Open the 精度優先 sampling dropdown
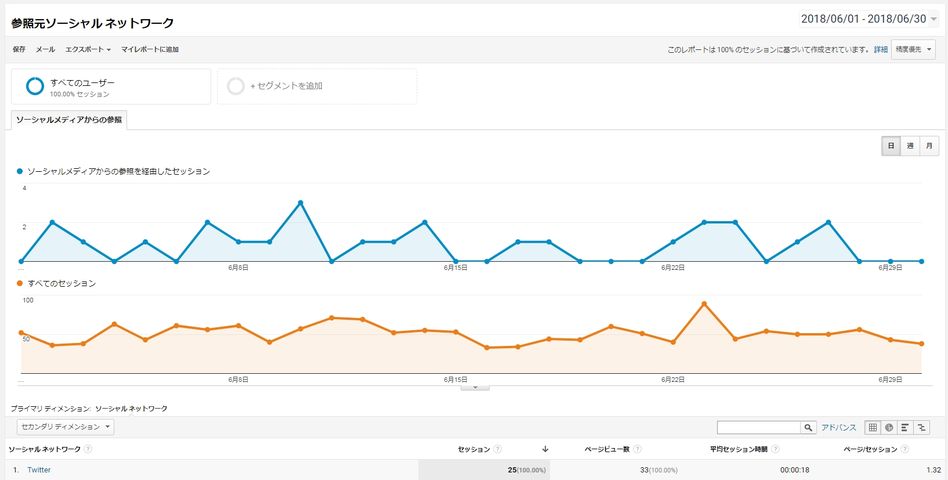Screen dimensions: 948x480 913,49
